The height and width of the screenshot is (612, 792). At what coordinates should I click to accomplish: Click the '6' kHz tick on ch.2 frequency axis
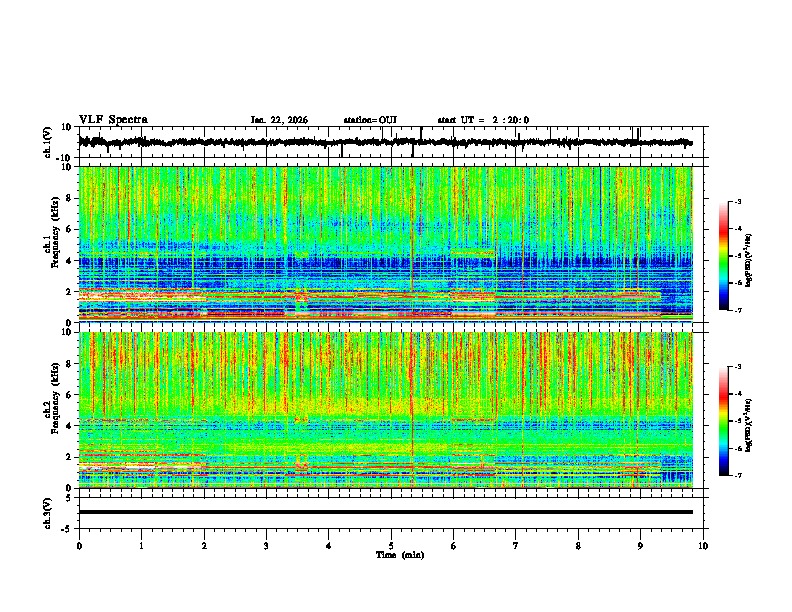click(69, 394)
